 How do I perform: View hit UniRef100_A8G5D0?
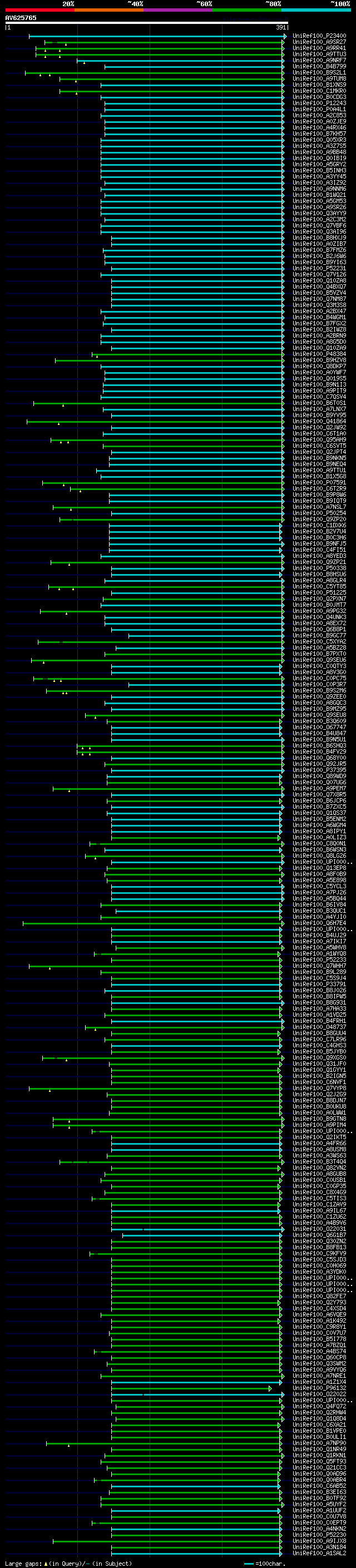click(x=319, y=342)
